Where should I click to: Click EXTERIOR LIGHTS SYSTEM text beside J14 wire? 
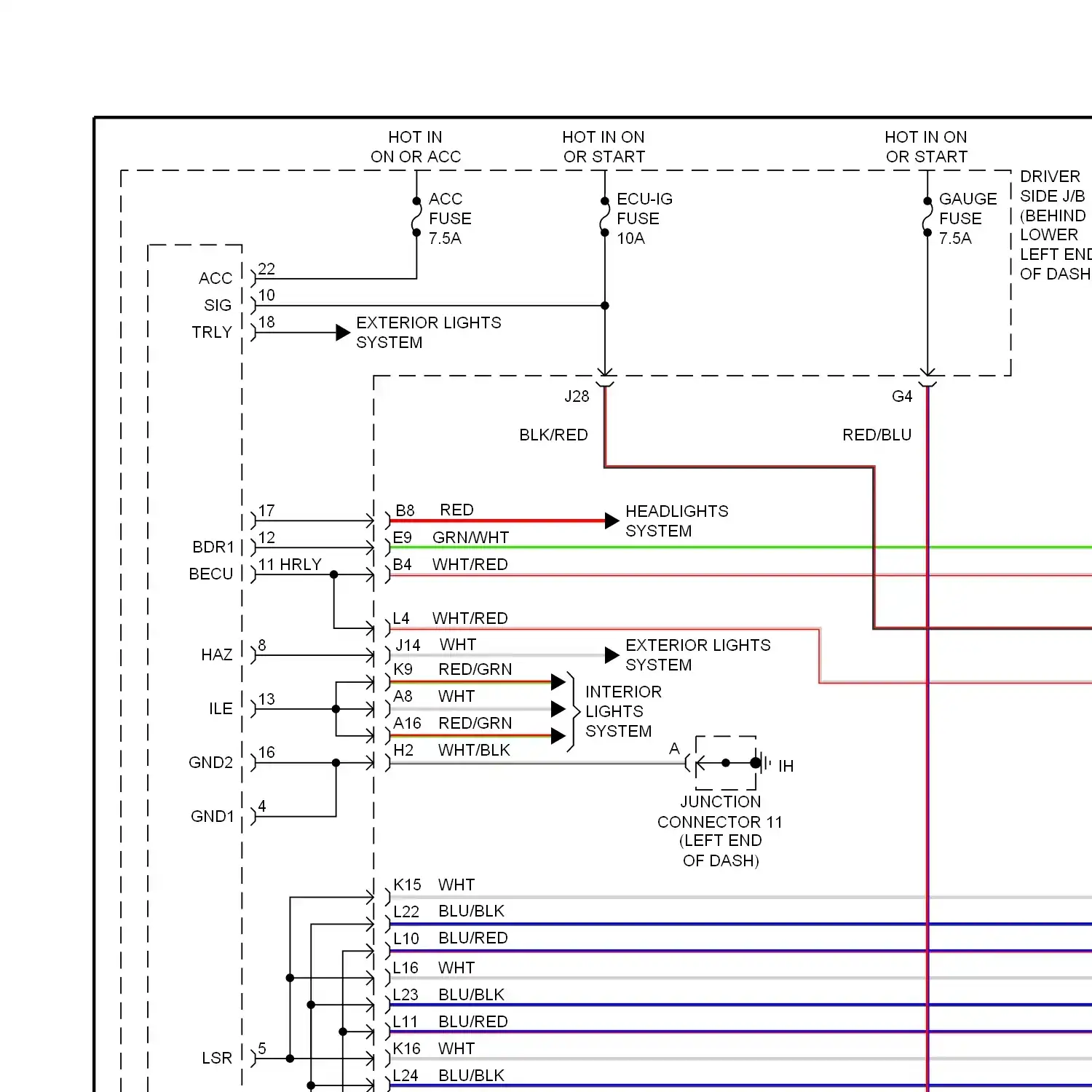click(697, 655)
